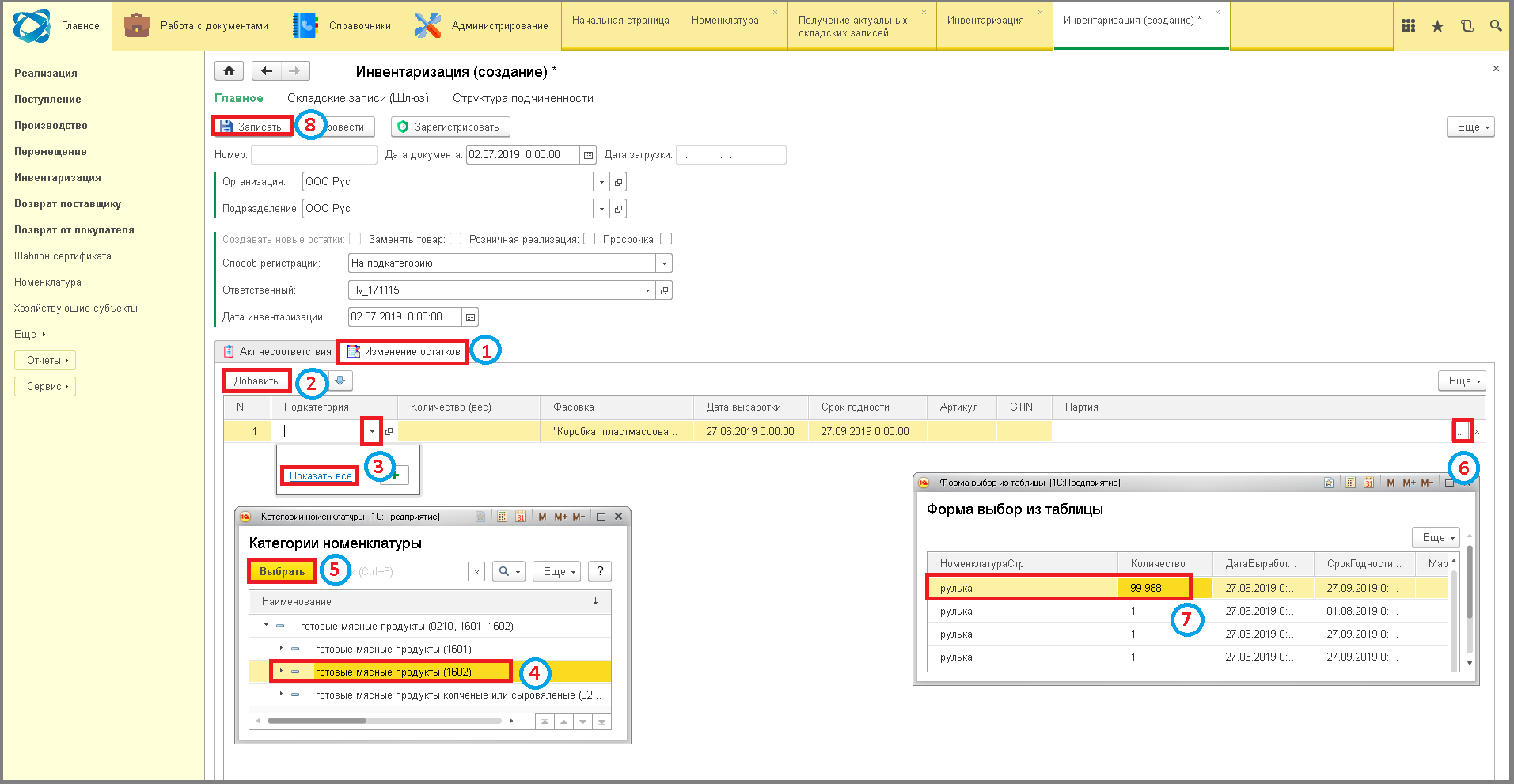Click M+ icon in Форма выбор window
The width and height of the screenshot is (1514, 784).
click(x=1409, y=483)
